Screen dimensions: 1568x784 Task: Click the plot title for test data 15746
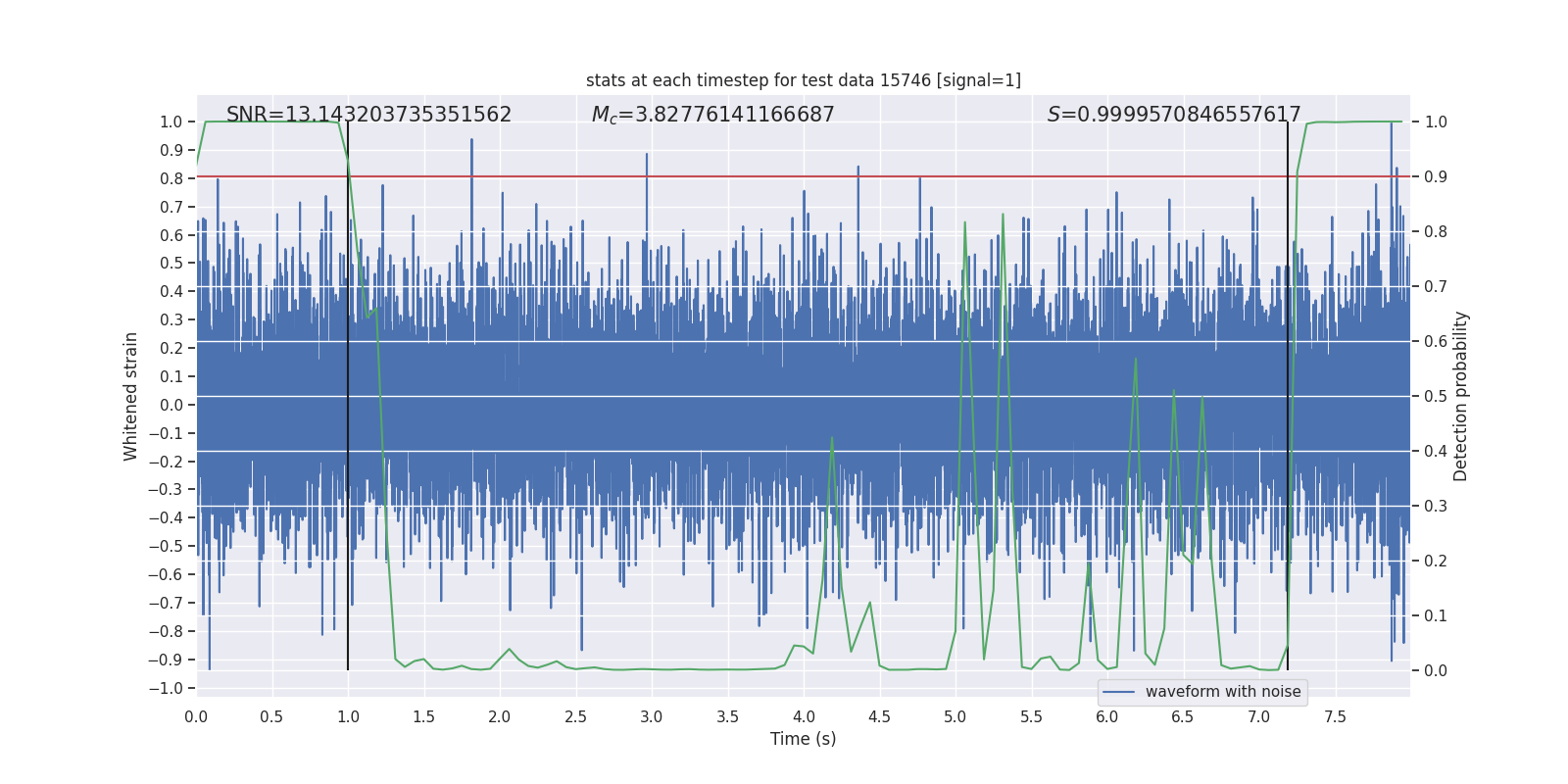[803, 80]
